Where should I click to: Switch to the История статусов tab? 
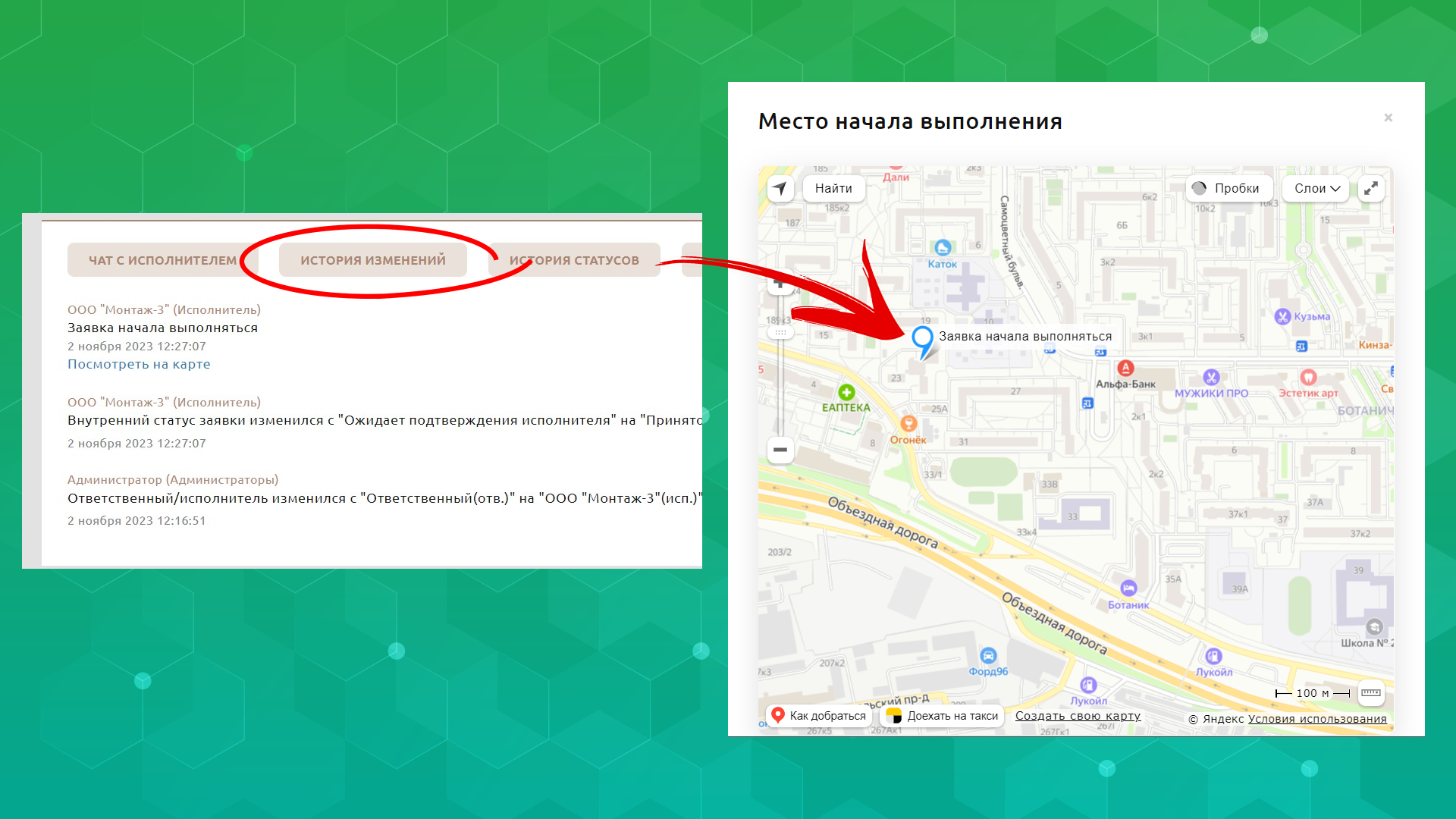click(x=574, y=260)
